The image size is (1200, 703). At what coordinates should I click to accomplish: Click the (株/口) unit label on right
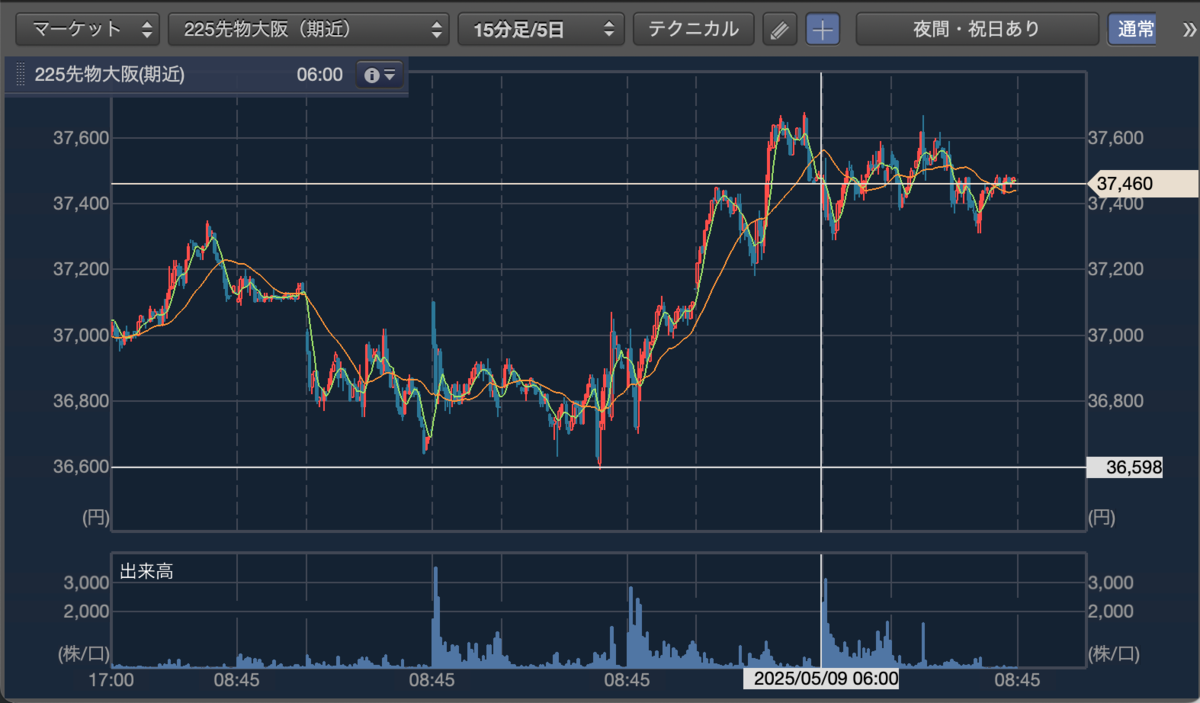click(x=1113, y=655)
